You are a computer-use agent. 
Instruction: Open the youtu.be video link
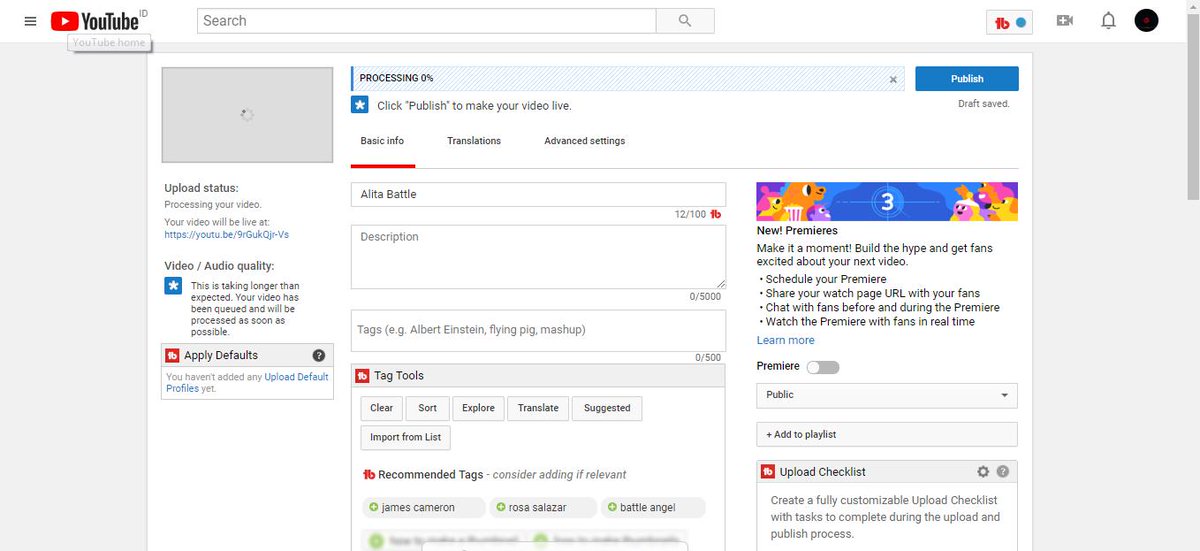tap(227, 235)
